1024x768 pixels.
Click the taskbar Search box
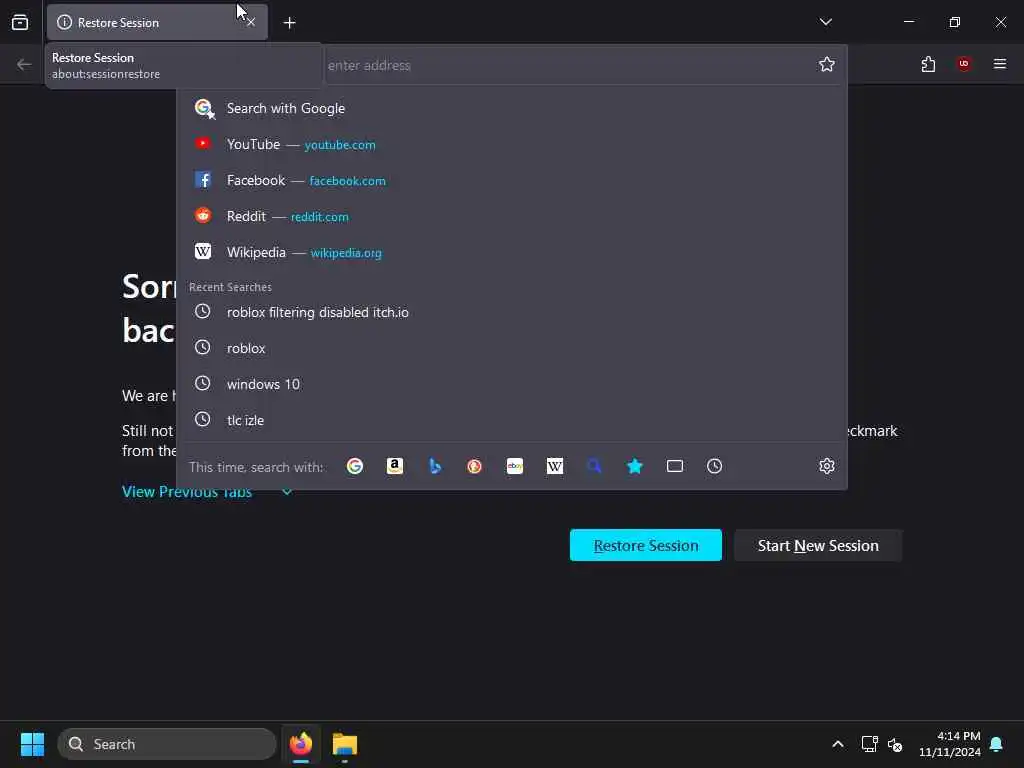(x=167, y=744)
